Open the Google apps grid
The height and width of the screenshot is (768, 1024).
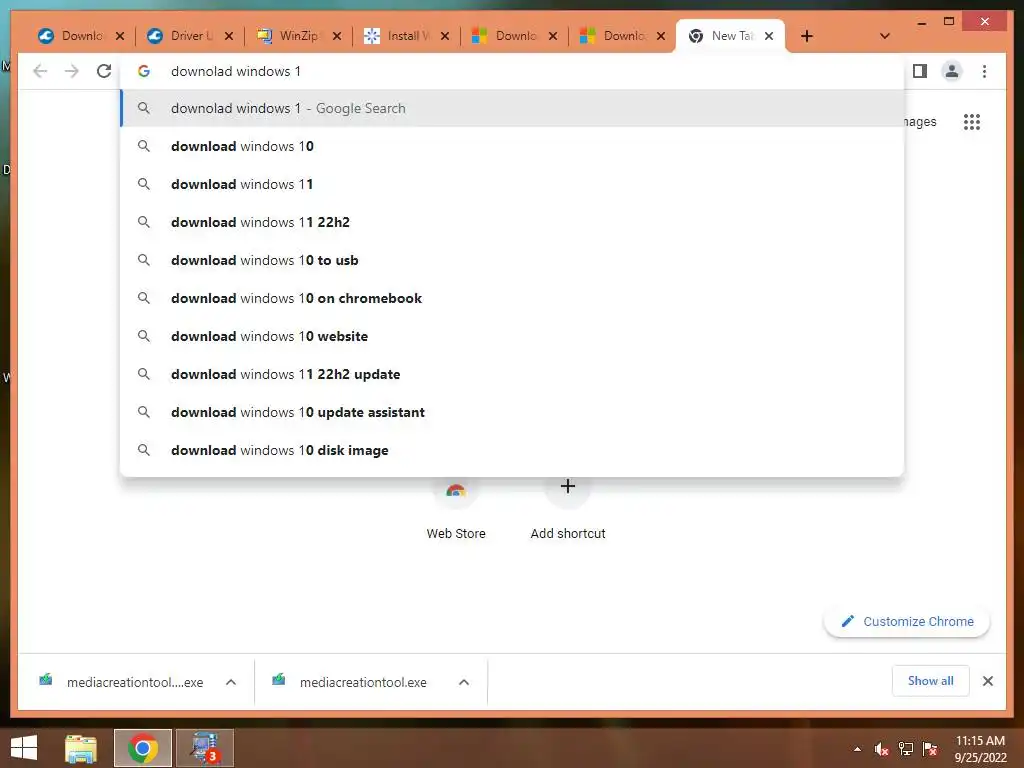[x=972, y=121]
